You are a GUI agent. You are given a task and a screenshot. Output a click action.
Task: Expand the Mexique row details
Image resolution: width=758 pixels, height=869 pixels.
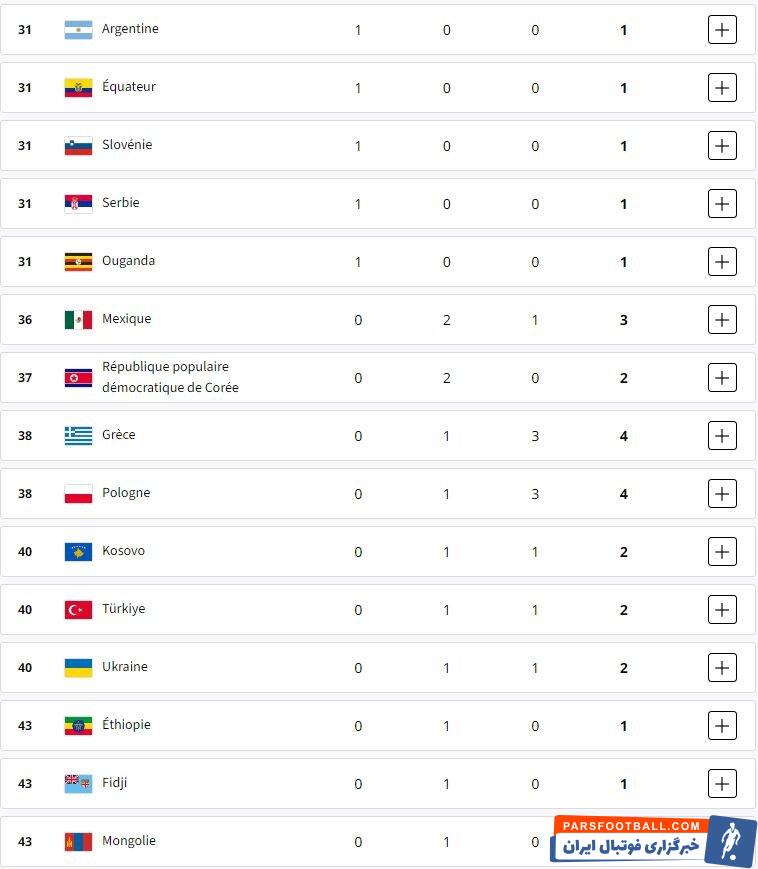722,320
